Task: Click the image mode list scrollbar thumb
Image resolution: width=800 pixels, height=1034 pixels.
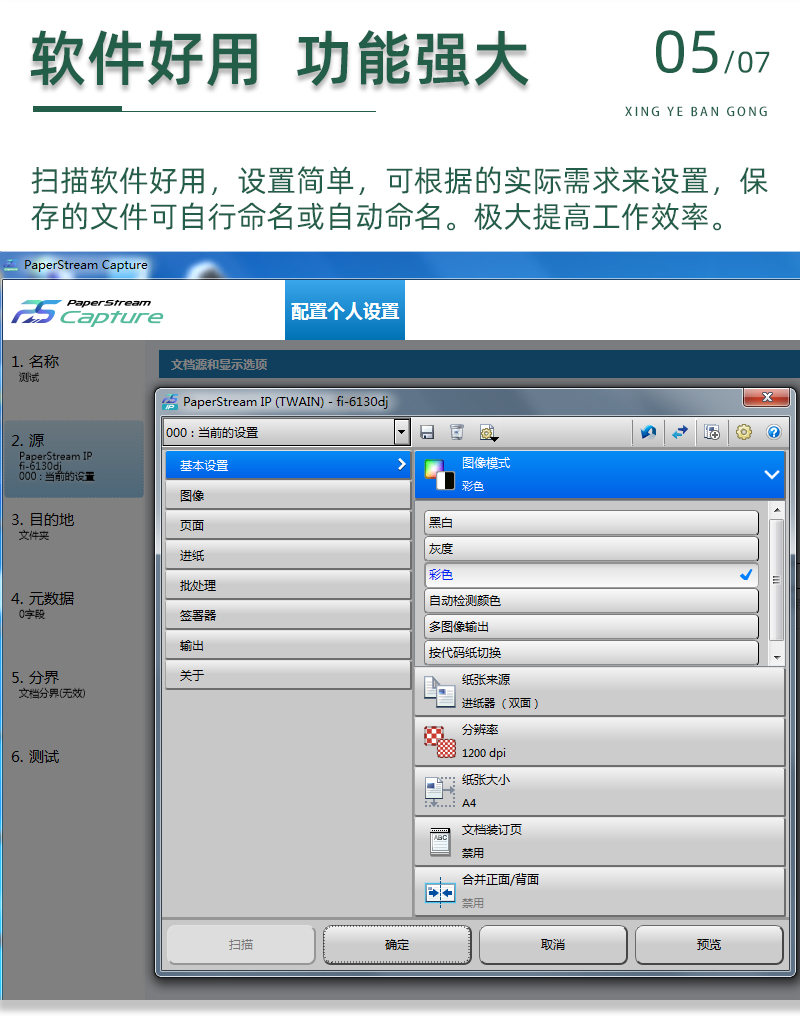Action: coord(777,580)
